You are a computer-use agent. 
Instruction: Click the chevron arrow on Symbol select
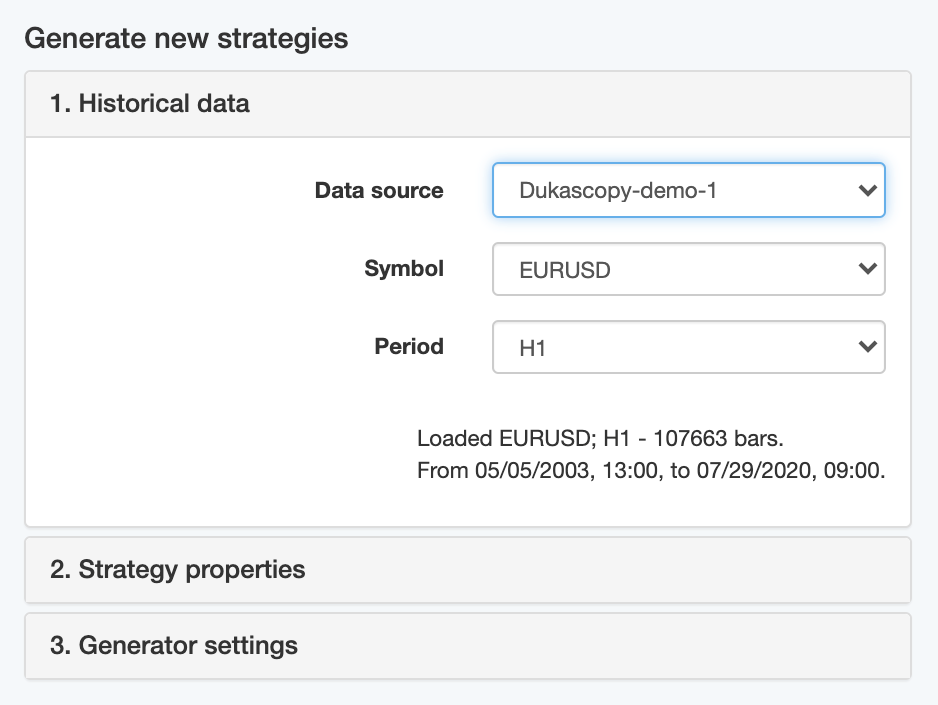[x=867, y=269]
